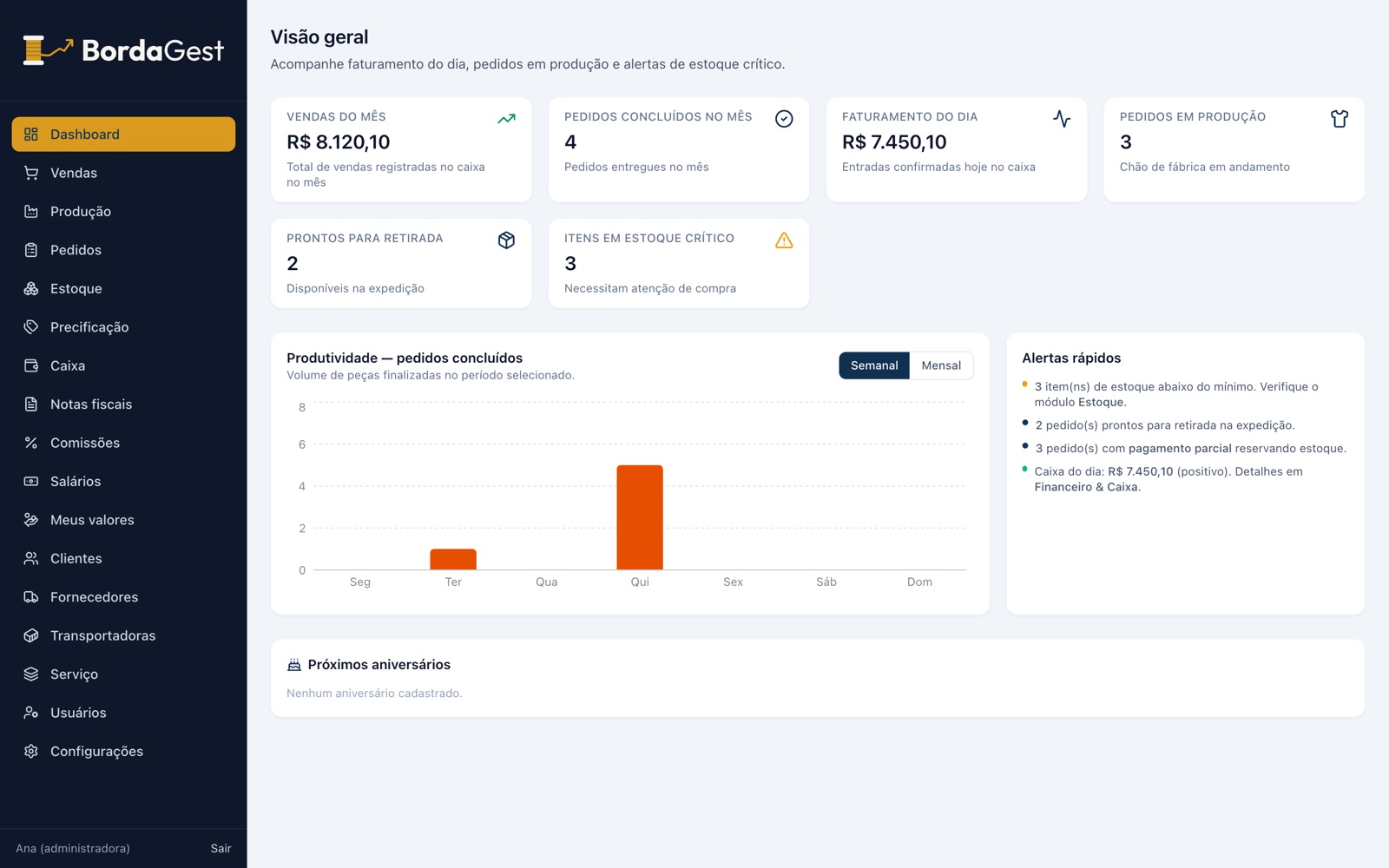This screenshot has height=868, width=1389.
Task: Switch chart to Mensal view
Action: pyautogui.click(x=941, y=365)
